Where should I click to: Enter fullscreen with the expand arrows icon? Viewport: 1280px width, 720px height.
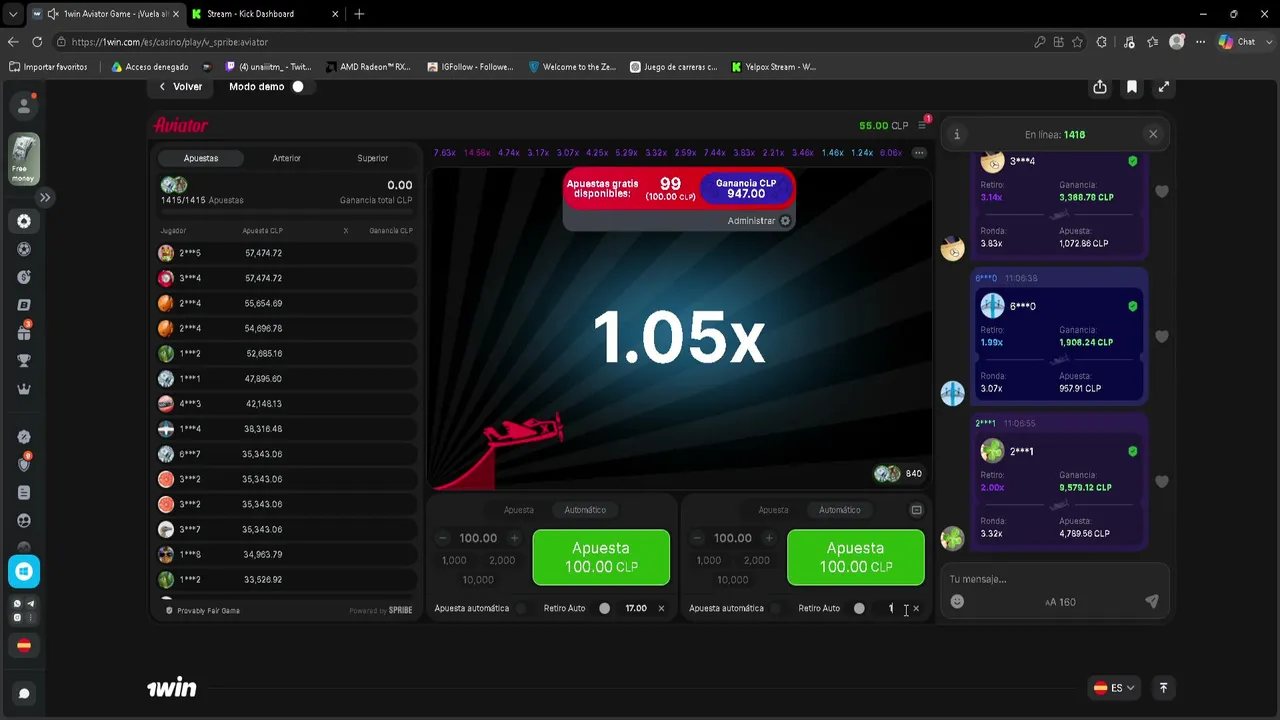(1164, 87)
